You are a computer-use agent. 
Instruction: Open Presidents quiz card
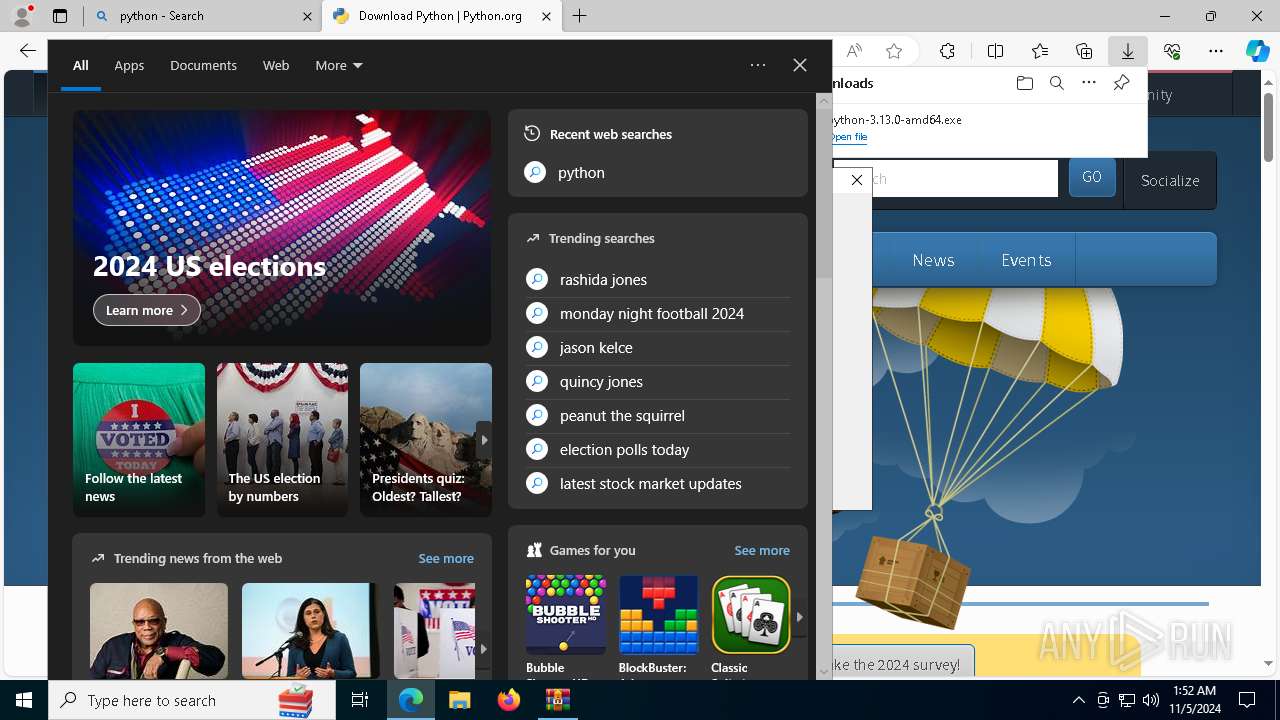[x=426, y=440]
